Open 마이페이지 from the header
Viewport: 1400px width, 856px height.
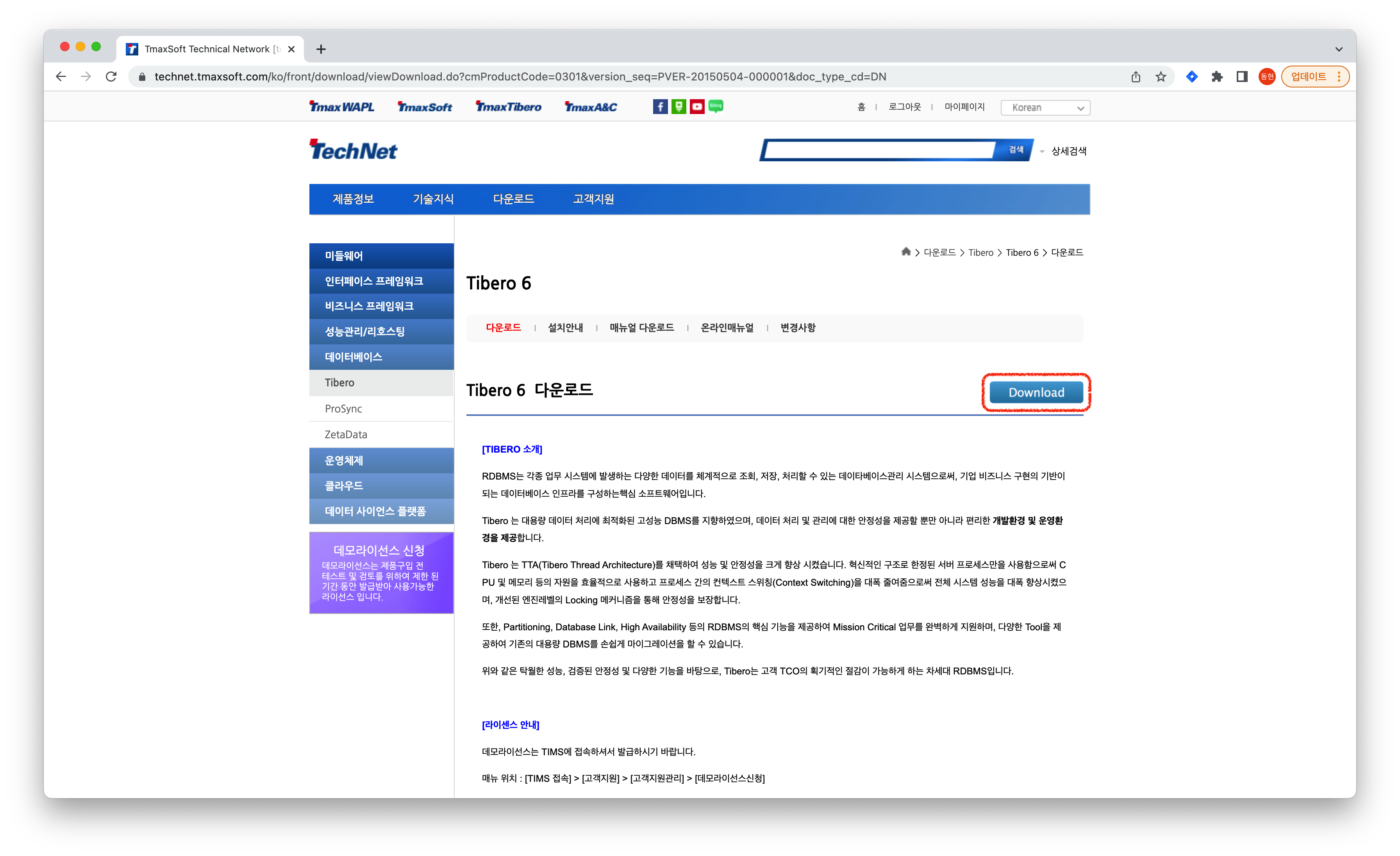click(964, 107)
